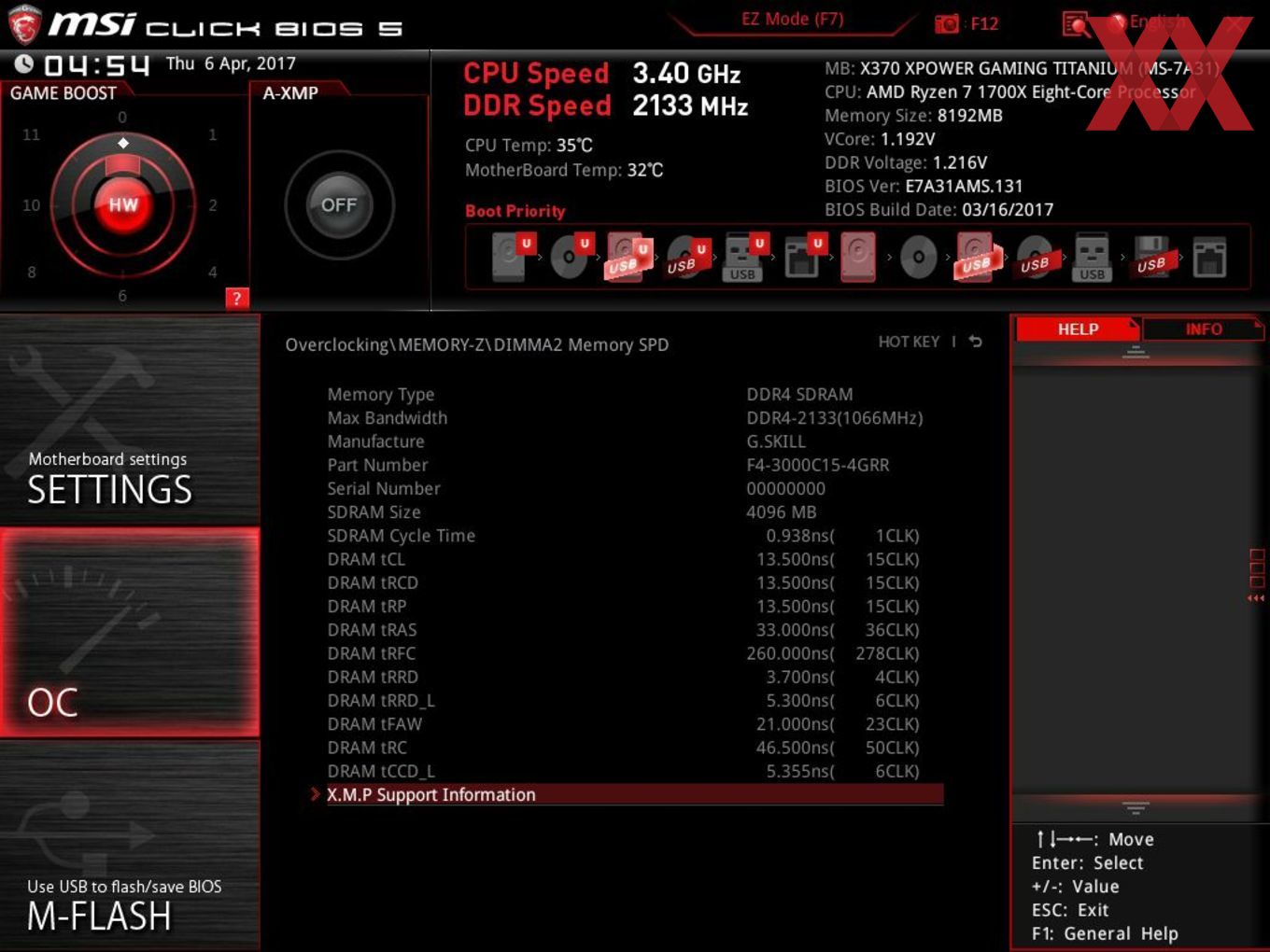Select the legacy CD/DVD boot device
Viewport: 1270px width, 952px height.
click(x=918, y=257)
